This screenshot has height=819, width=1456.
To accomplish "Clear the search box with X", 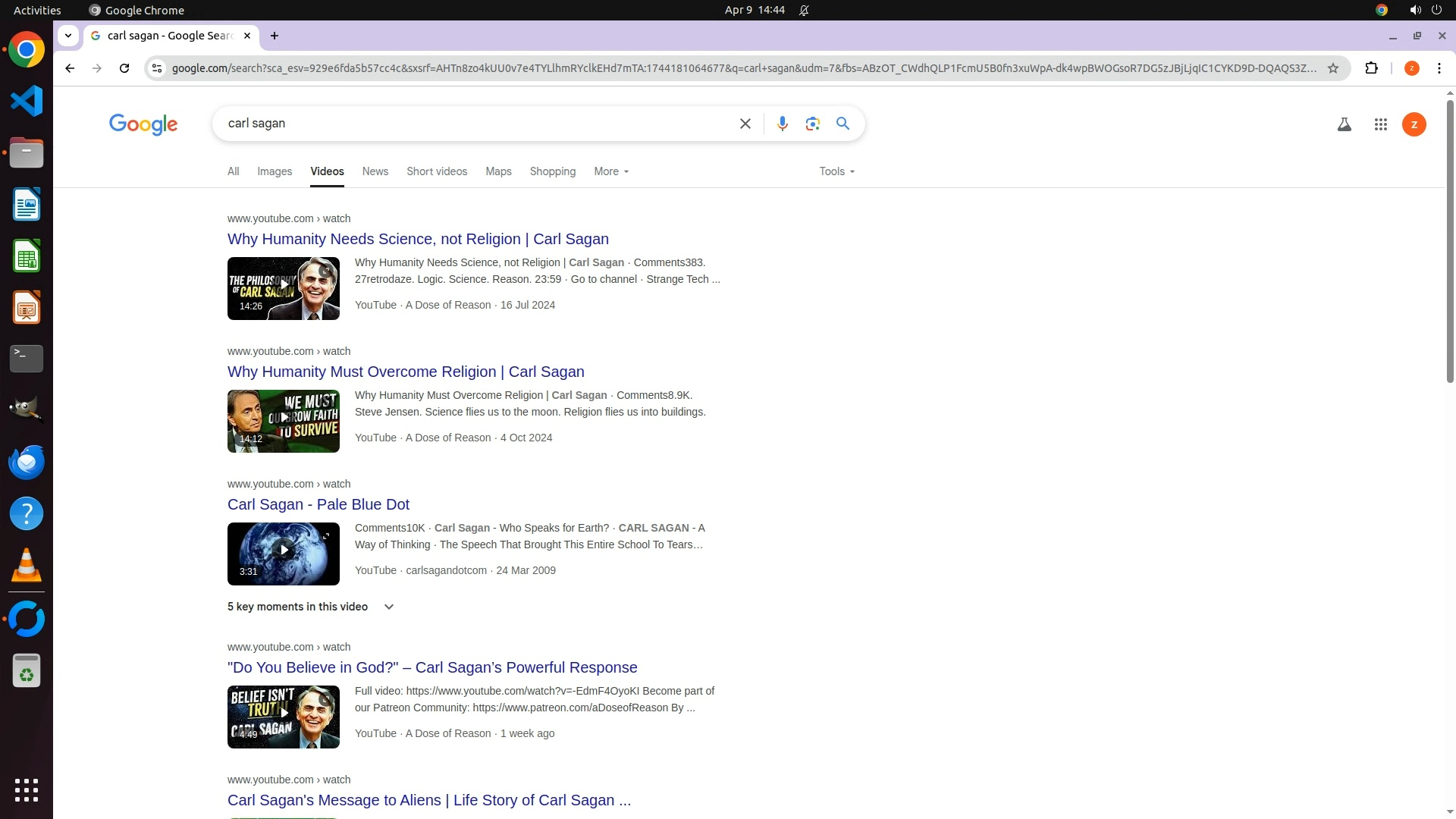I will 745,124.
